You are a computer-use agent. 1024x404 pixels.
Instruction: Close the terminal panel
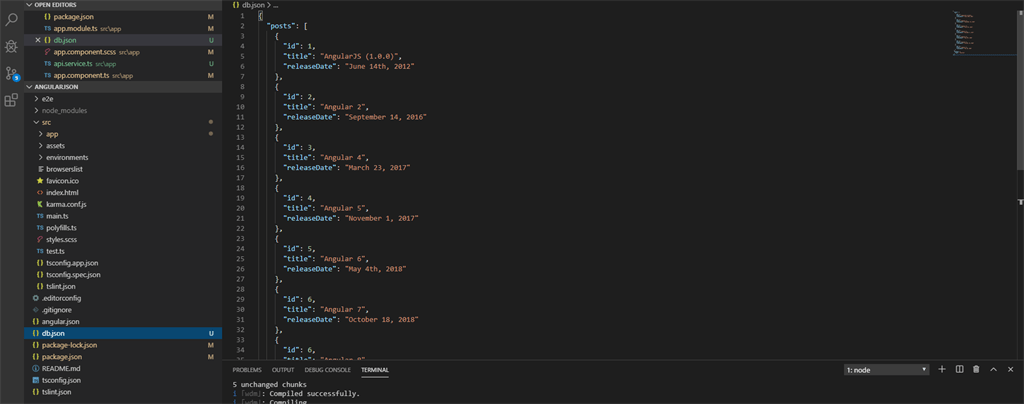point(1011,369)
